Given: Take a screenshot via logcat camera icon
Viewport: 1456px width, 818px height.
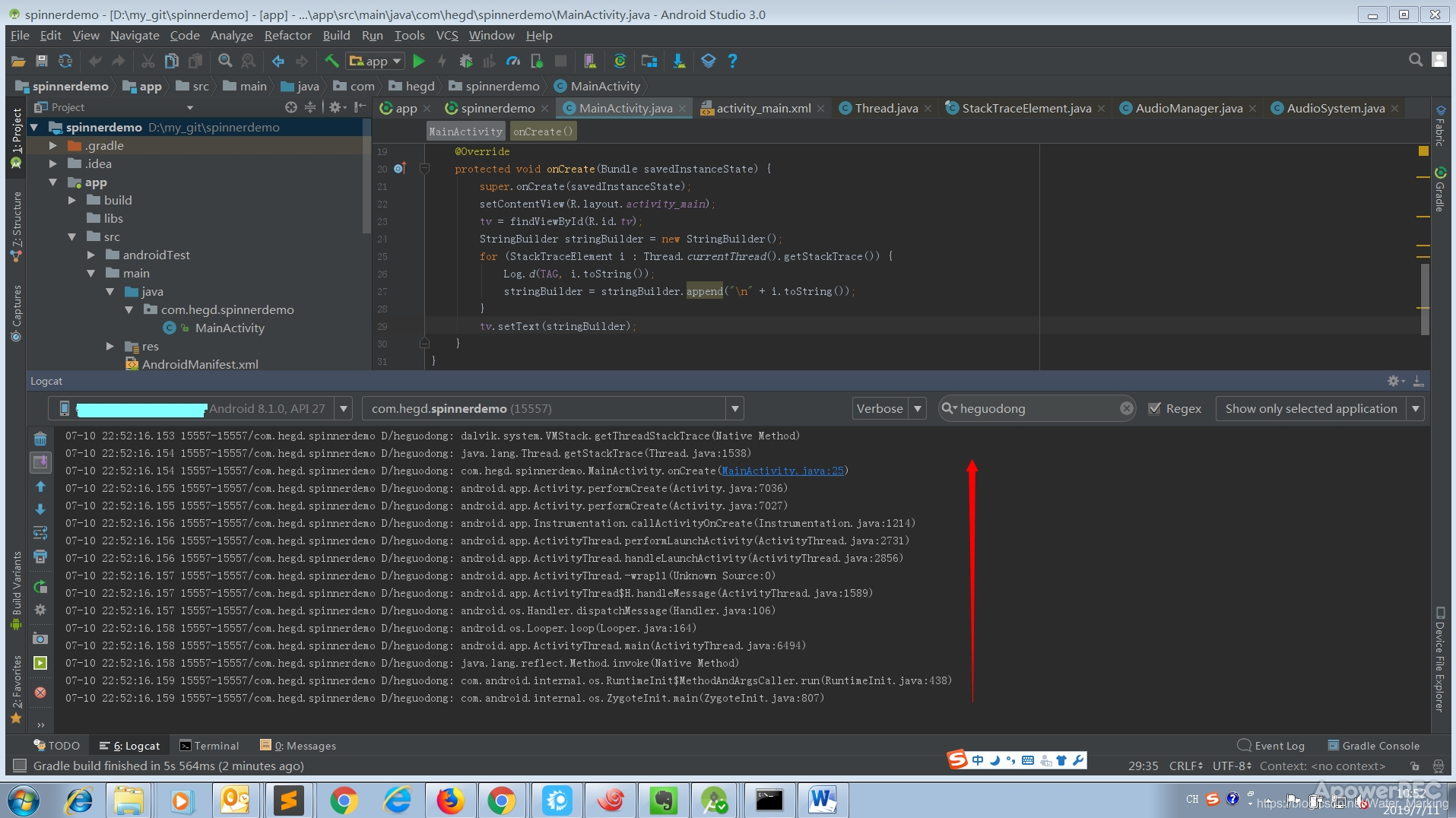Looking at the screenshot, I should click(40, 639).
